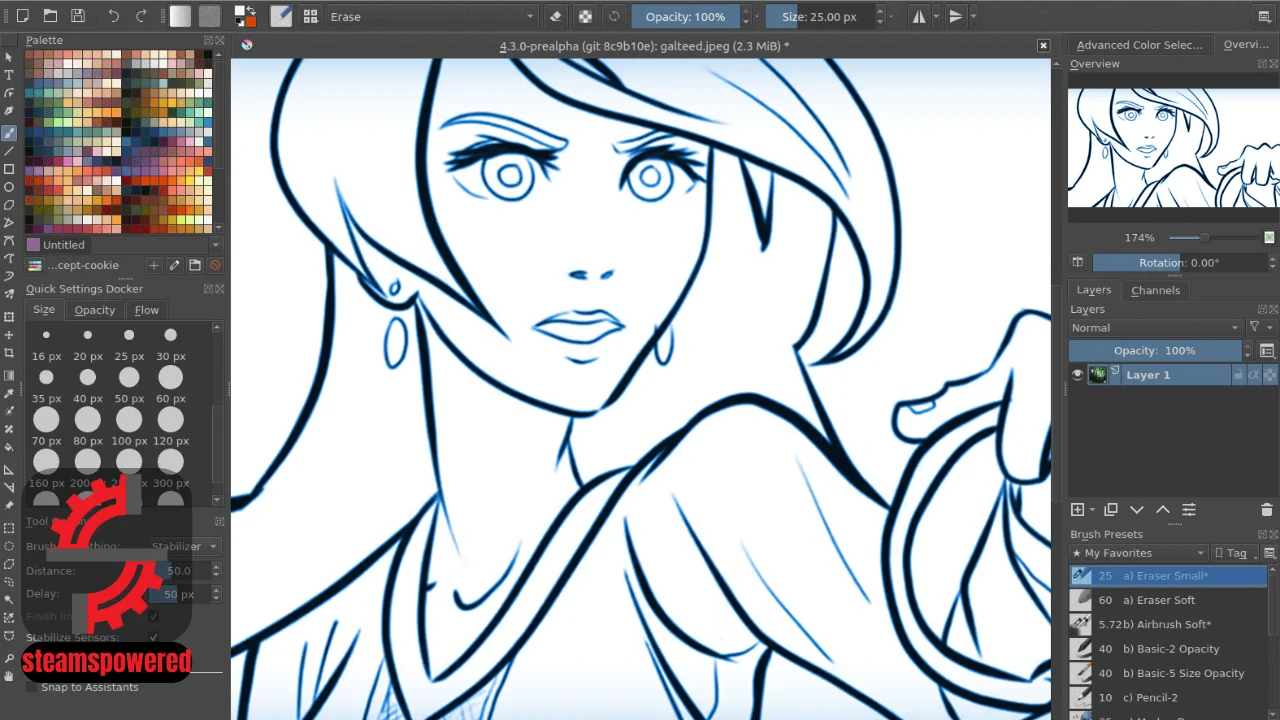The height and width of the screenshot is (720, 1280).
Task: Open an existing file from the toolbar
Action: pos(50,16)
